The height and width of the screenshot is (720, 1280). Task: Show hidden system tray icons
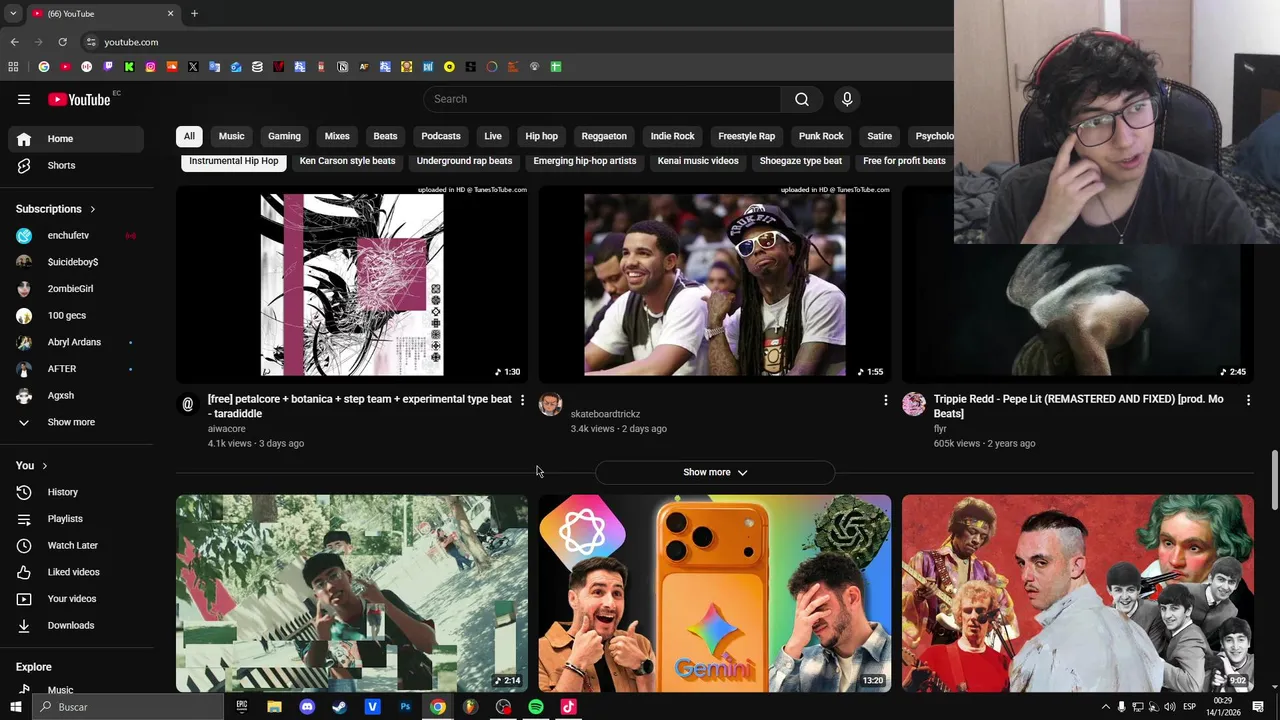[1105, 707]
